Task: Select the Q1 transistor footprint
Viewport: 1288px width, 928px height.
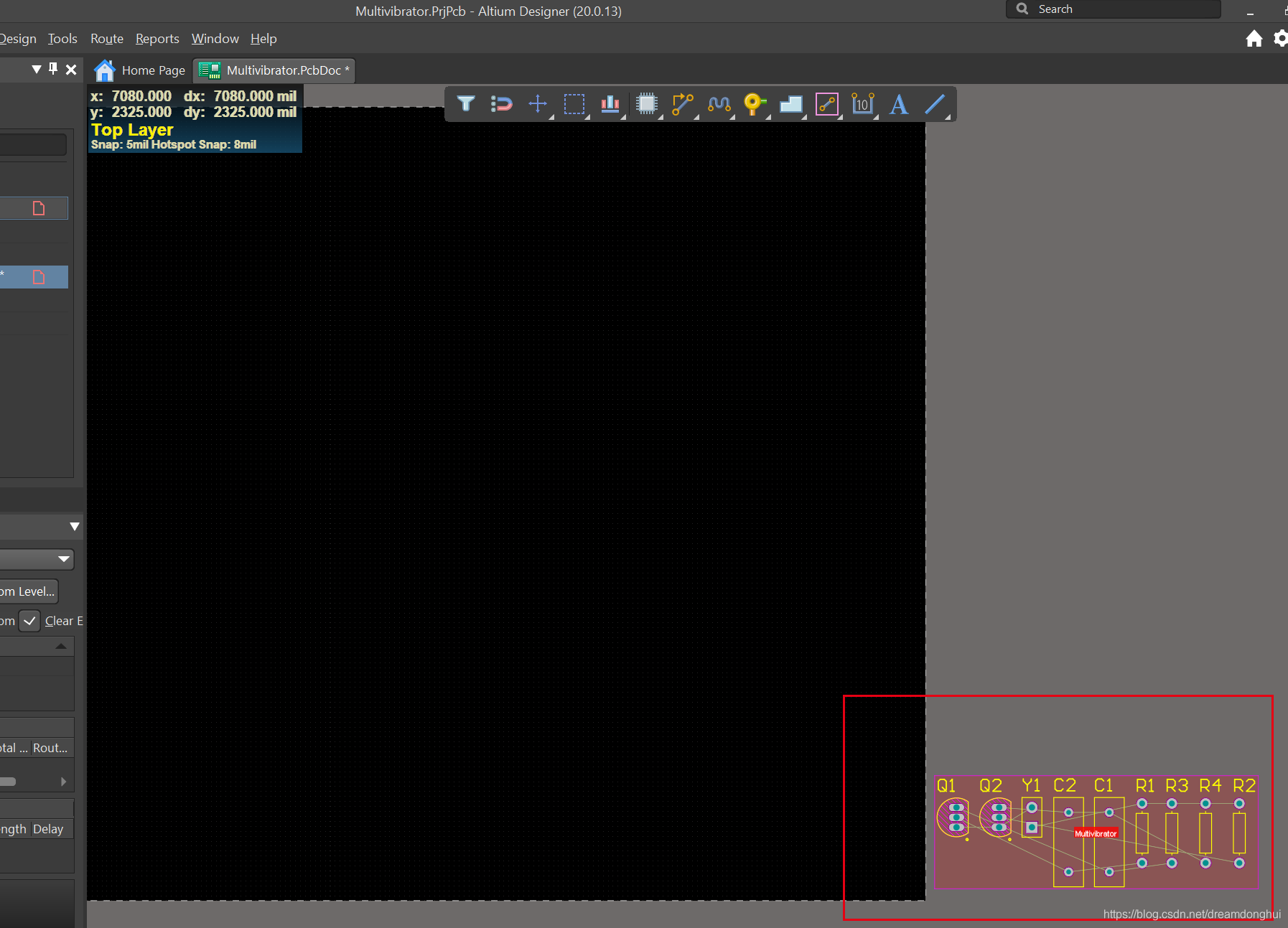Action: pyautogui.click(x=954, y=817)
